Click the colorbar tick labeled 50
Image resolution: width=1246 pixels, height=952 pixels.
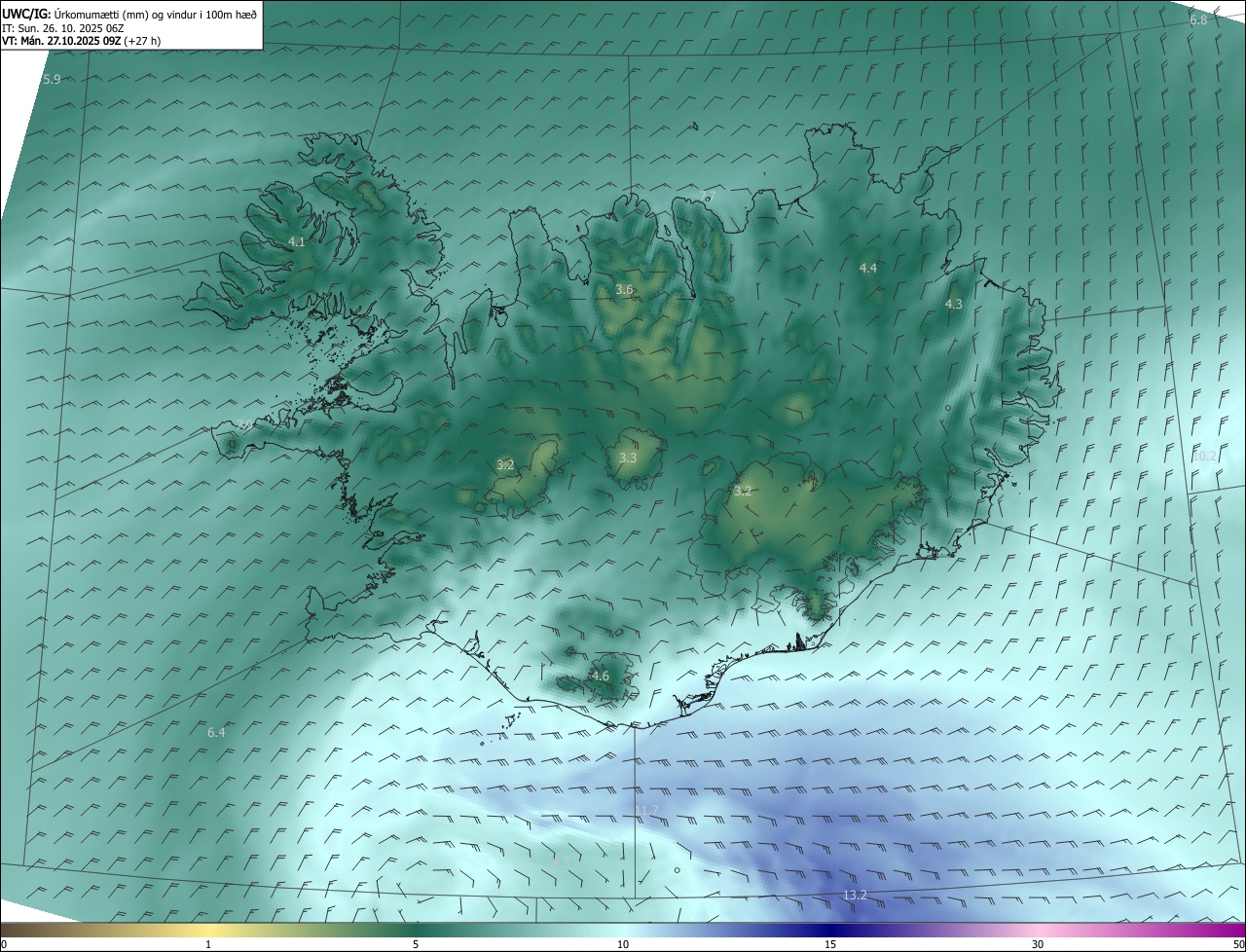[1238, 944]
